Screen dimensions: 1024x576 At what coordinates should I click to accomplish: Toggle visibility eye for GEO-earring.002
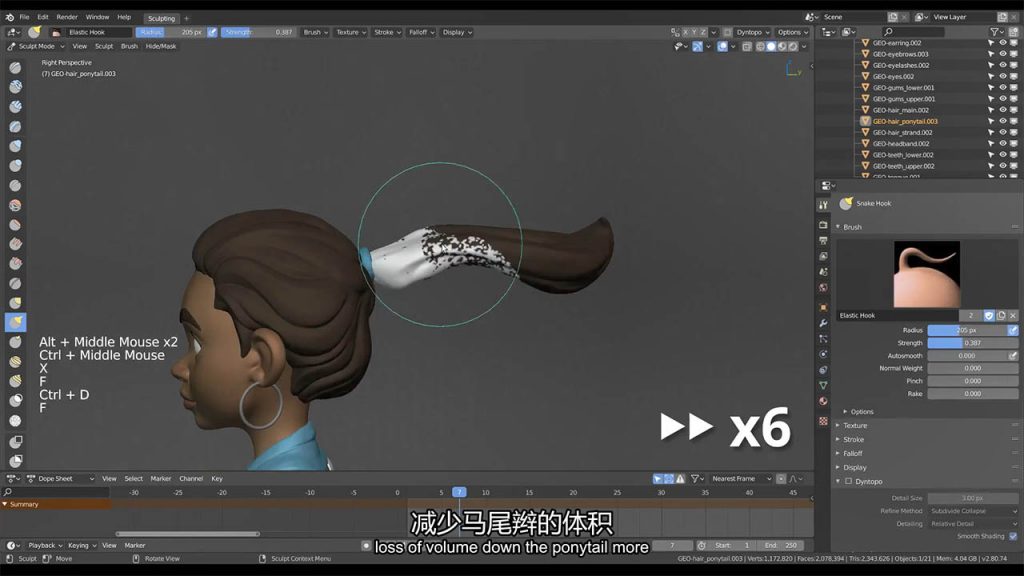click(1002, 42)
